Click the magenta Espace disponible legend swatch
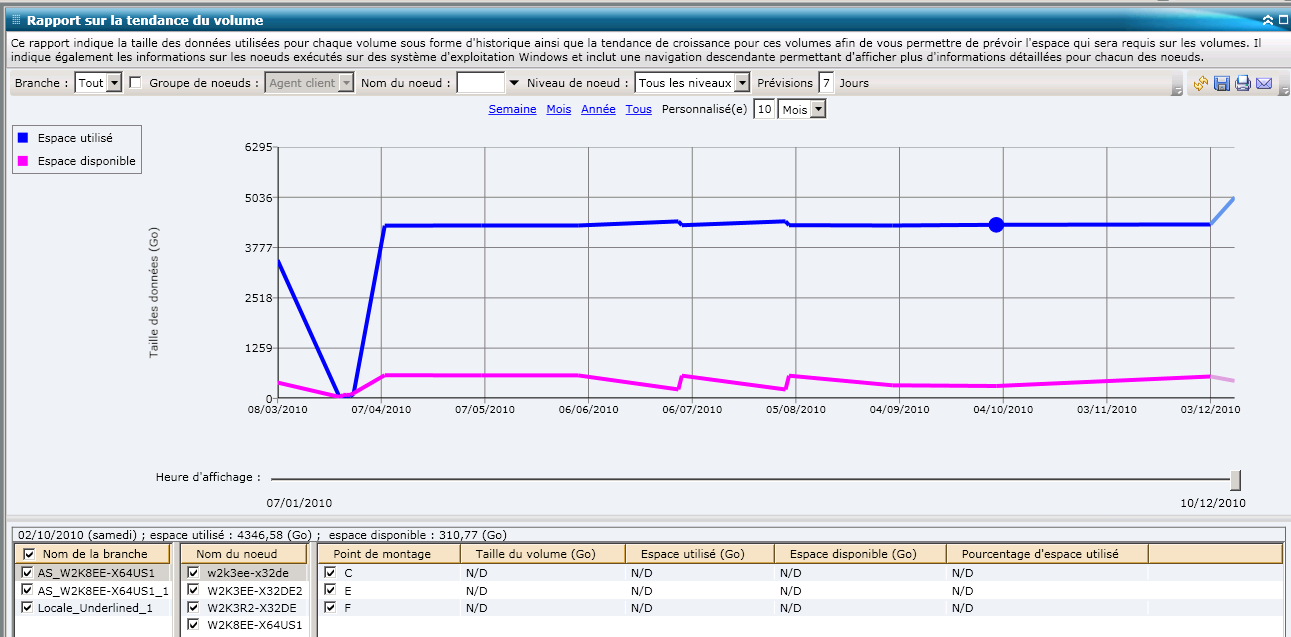1291x637 pixels. (22, 161)
